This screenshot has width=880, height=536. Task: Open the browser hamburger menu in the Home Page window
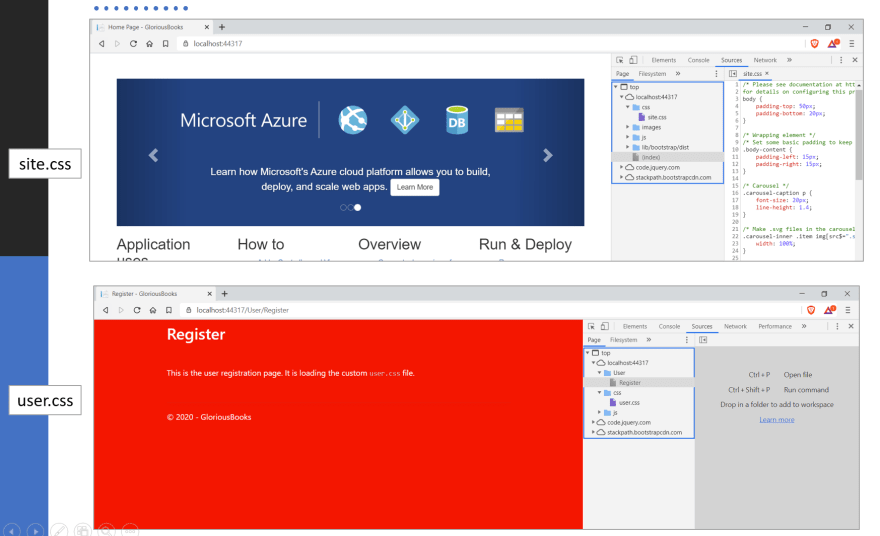pos(851,43)
